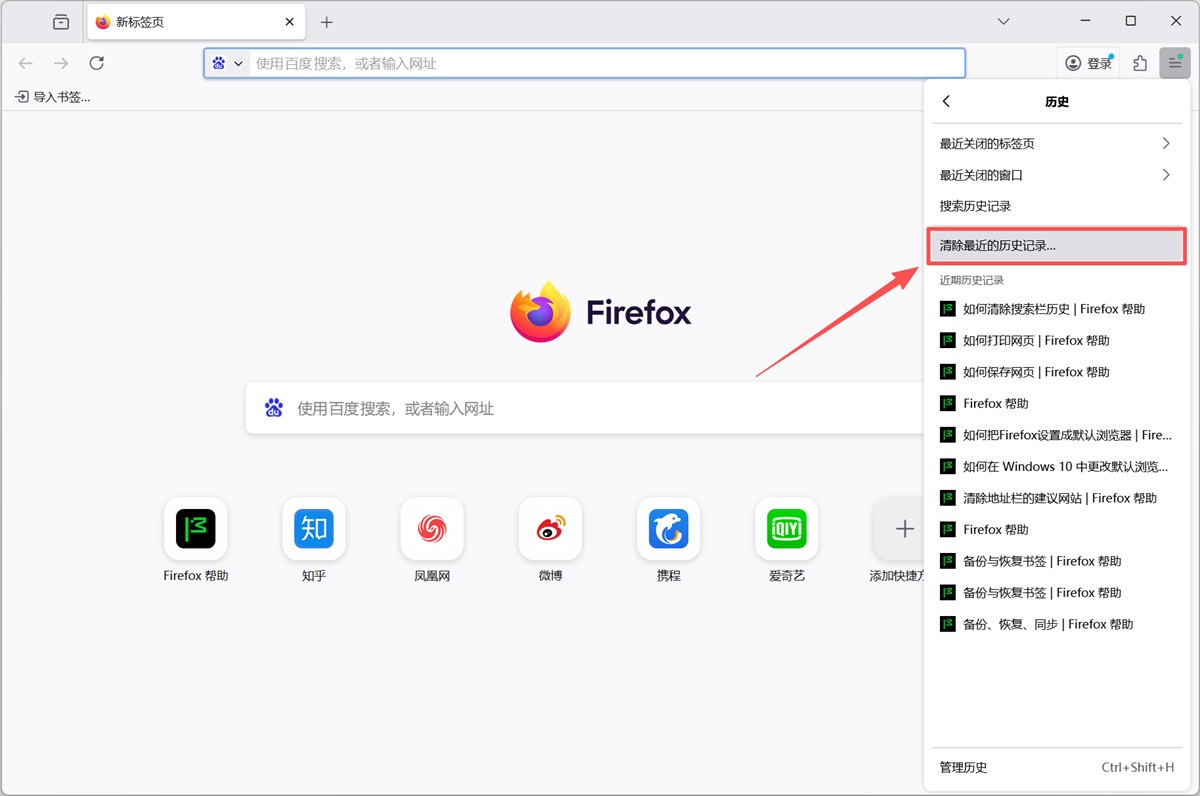Open 如何打印网页 history entry
The width and height of the screenshot is (1200, 796).
(1036, 340)
